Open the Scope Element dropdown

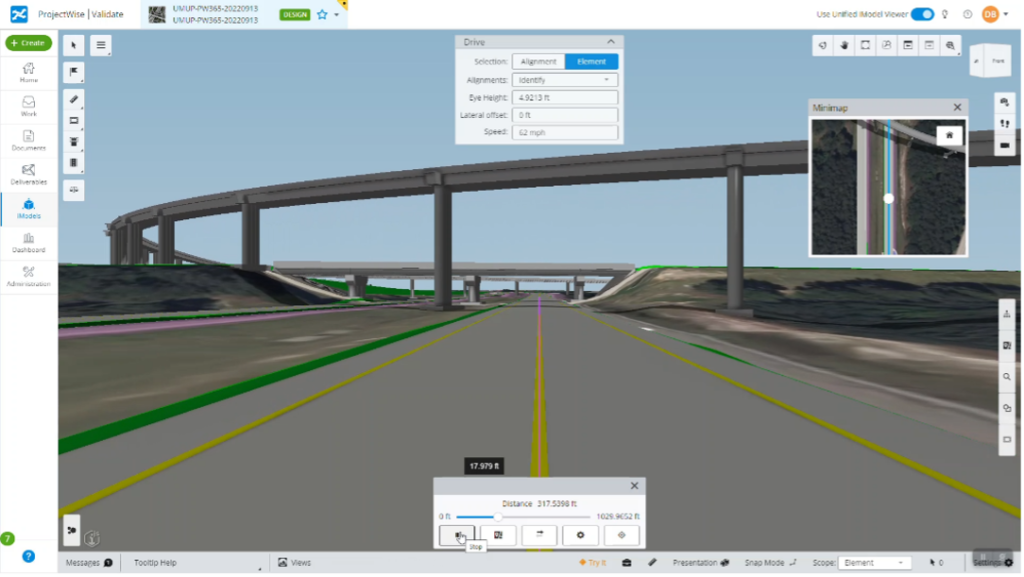point(876,562)
